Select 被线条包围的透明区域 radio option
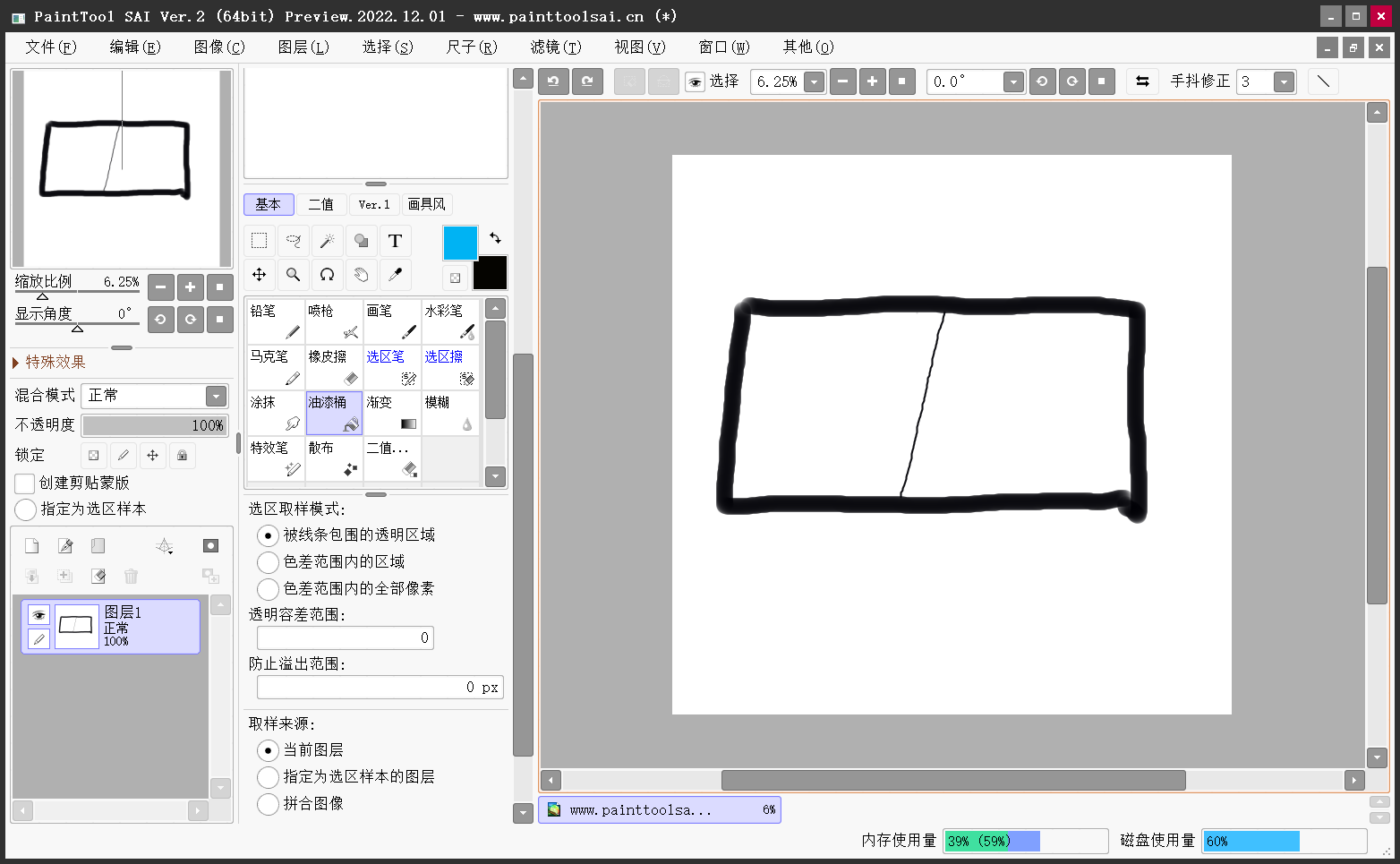The width and height of the screenshot is (1400, 864). coord(268,535)
